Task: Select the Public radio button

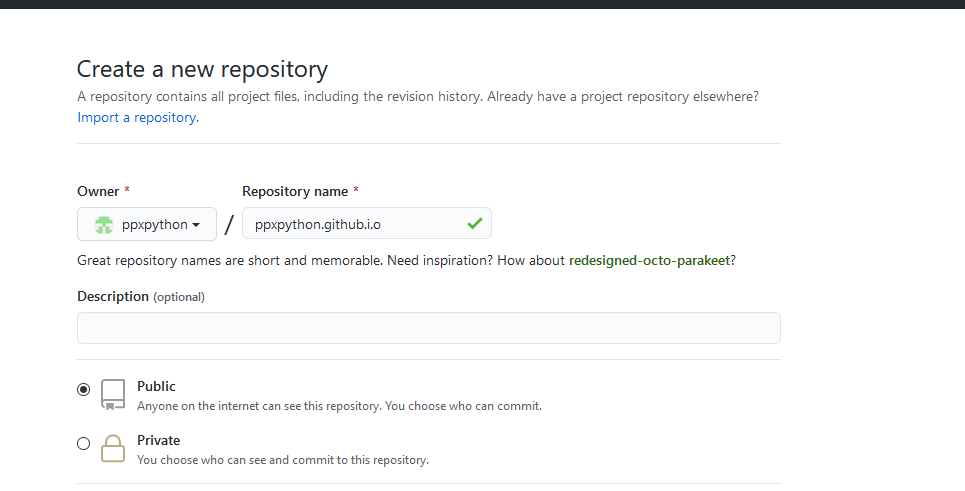Action: (x=83, y=390)
